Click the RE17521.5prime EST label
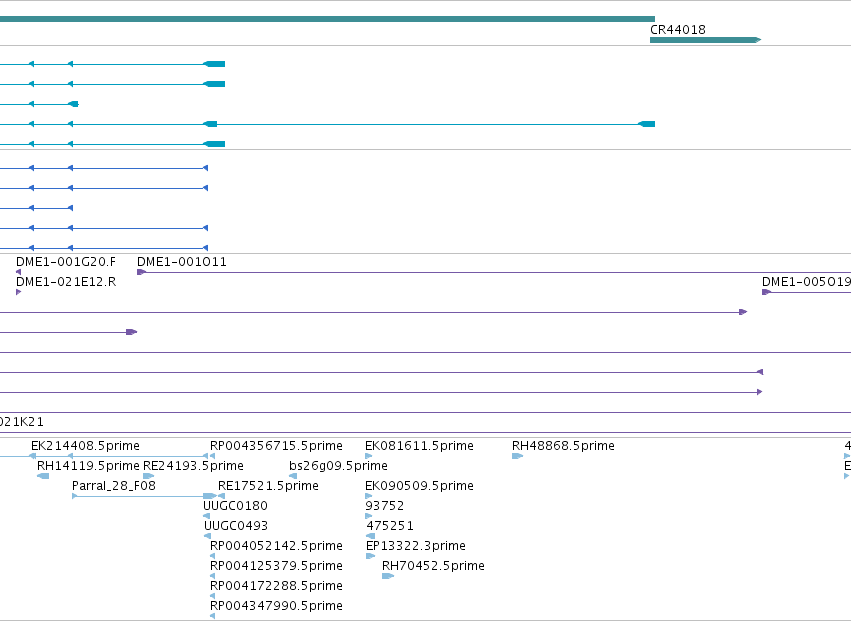 tap(268, 486)
